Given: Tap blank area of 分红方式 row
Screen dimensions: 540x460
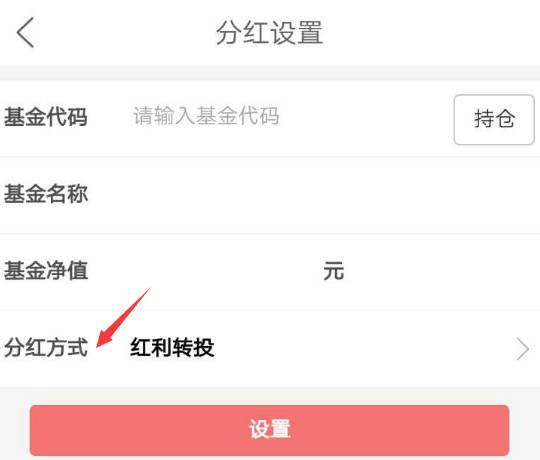Looking at the screenshot, I should (x=362, y=348).
